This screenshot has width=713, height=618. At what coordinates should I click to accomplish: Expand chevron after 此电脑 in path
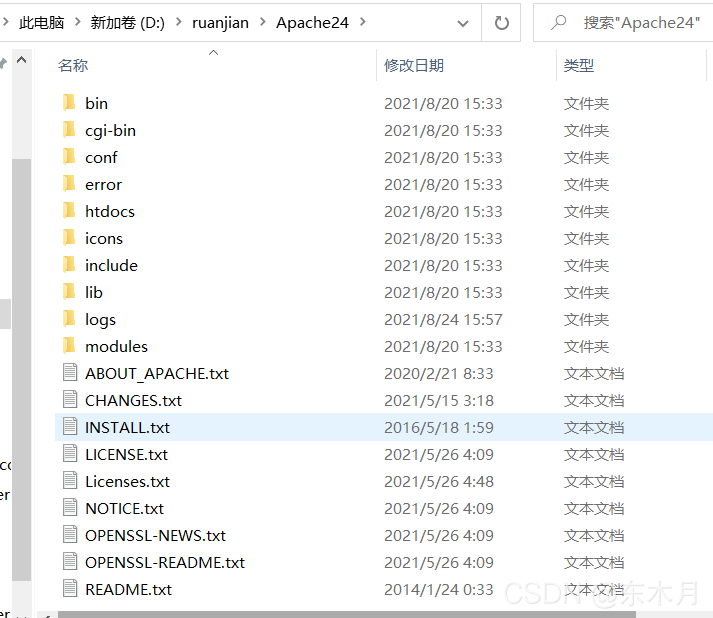tap(77, 22)
